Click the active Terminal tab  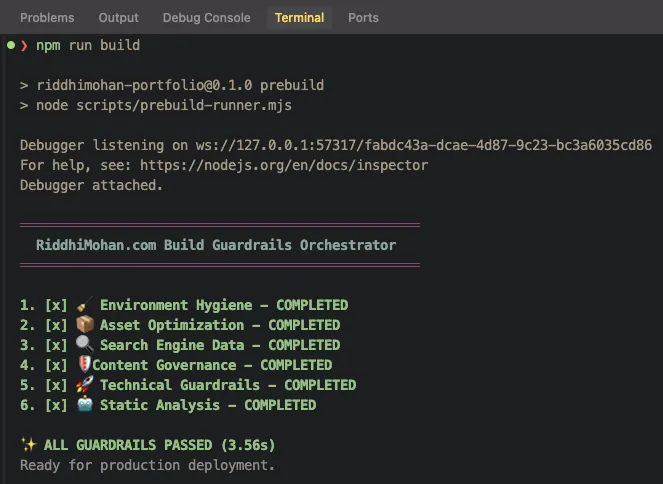click(299, 18)
